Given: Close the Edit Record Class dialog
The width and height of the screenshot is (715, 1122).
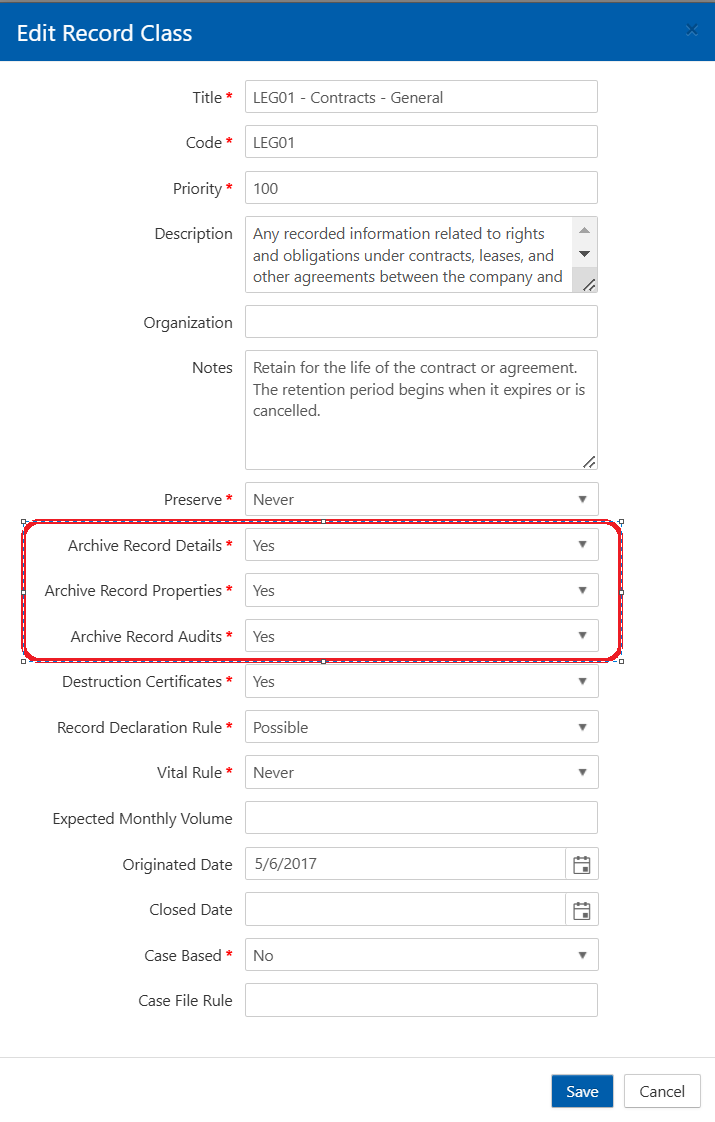Looking at the screenshot, I should [x=691, y=31].
